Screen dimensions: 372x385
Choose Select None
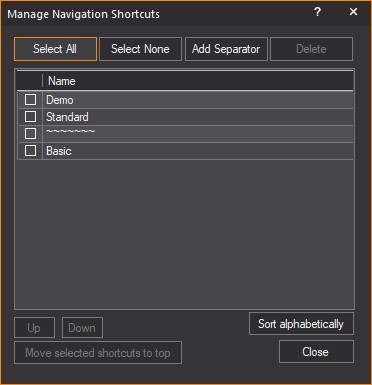[x=140, y=49]
